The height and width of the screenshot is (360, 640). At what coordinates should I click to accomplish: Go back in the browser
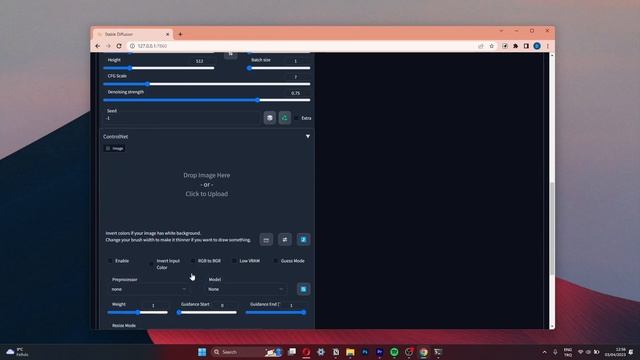coord(98,46)
